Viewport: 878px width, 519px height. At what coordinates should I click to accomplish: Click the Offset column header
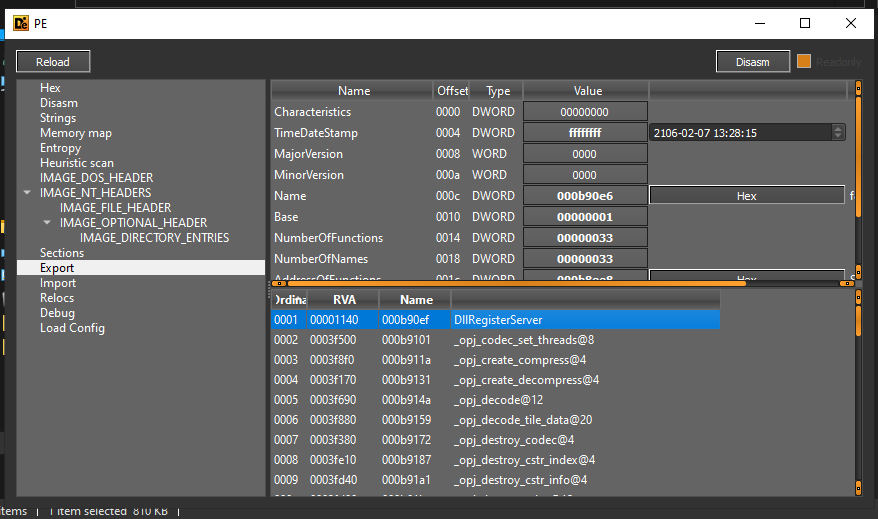pos(452,91)
